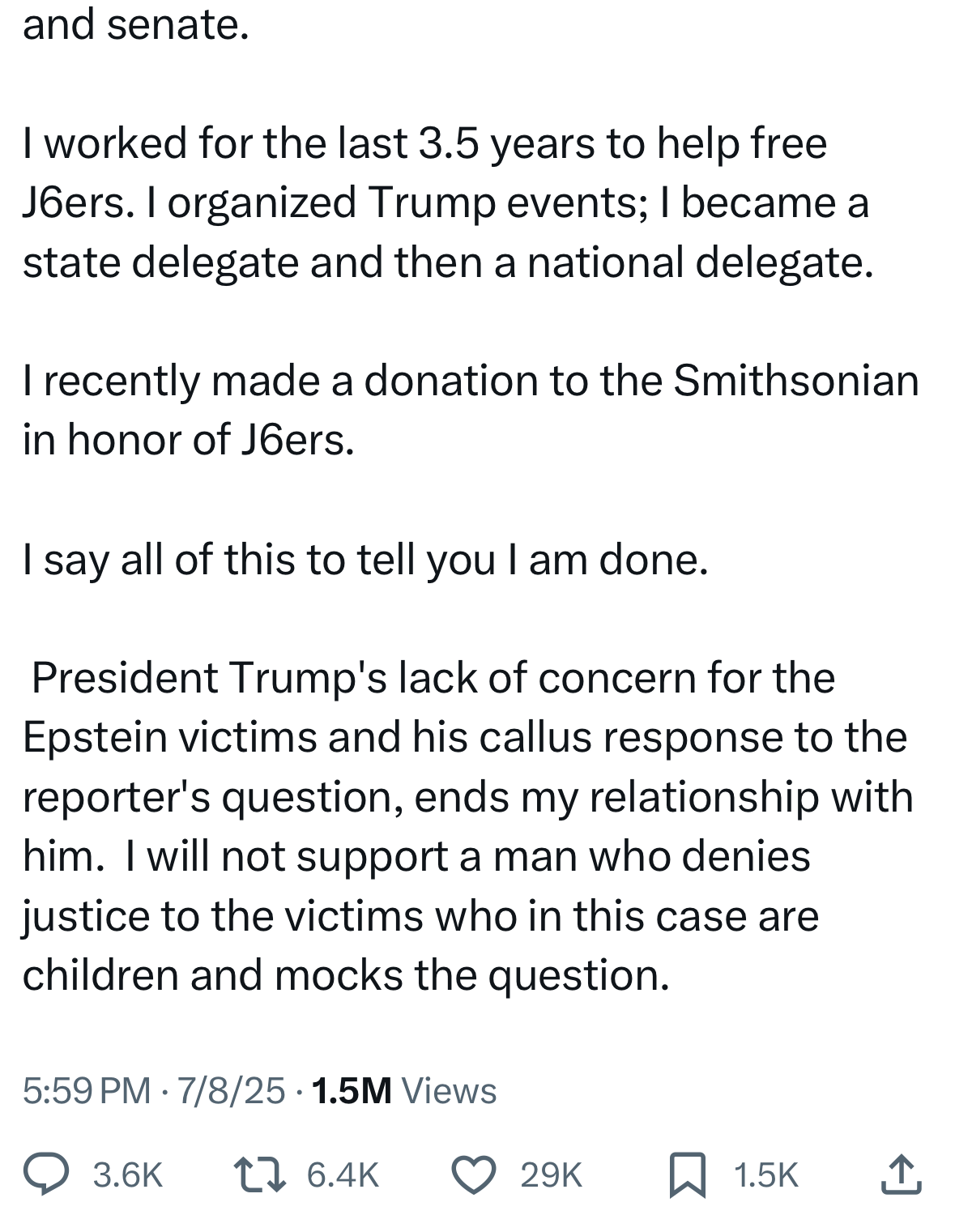Click the 'and senate.' text line

tap(135, 25)
